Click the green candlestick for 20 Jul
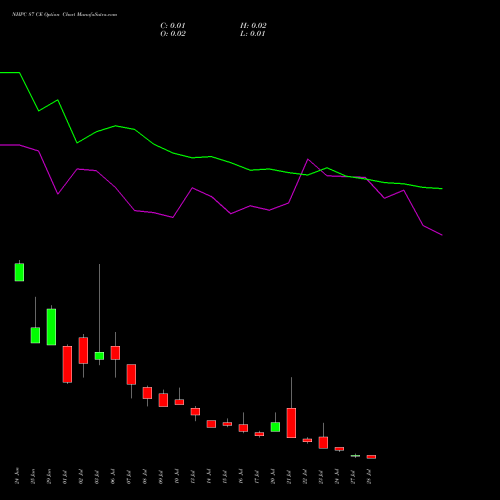Screen dimensions: 500x500 point(275,427)
